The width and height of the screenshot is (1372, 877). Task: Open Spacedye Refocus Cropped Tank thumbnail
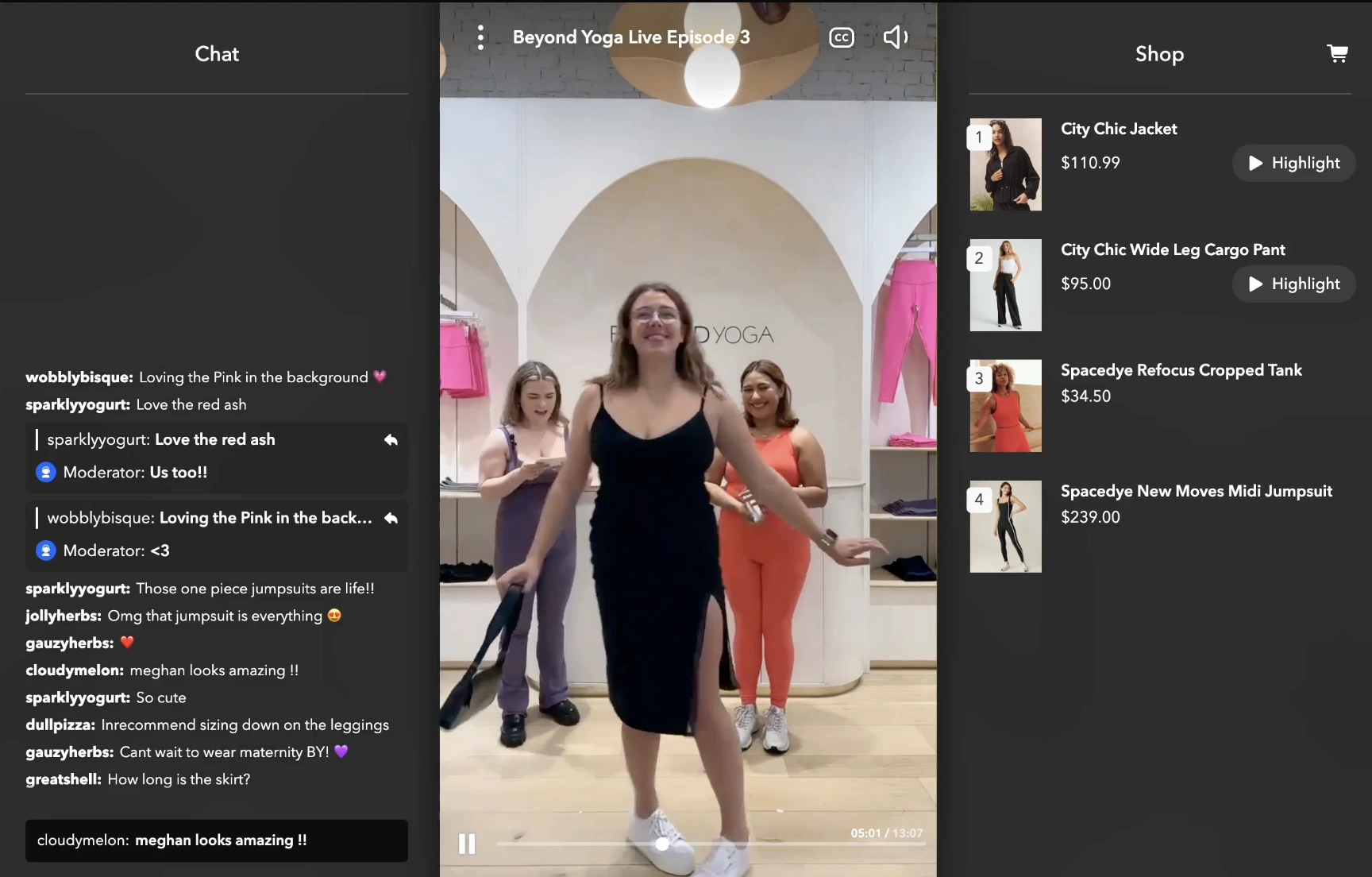pos(1005,406)
